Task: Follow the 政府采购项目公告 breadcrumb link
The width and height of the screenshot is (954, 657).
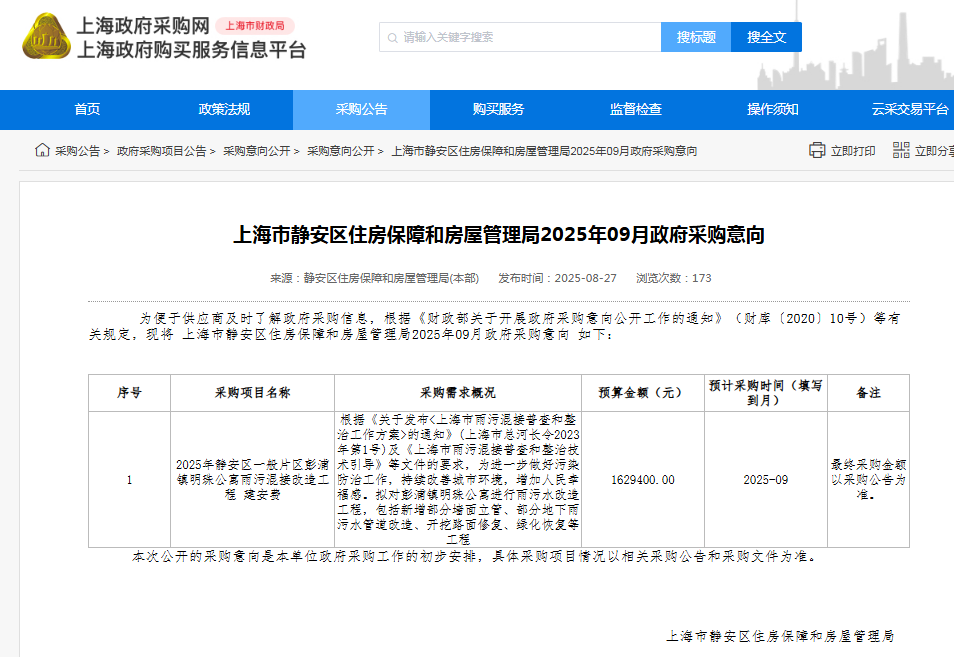Action: tap(161, 151)
